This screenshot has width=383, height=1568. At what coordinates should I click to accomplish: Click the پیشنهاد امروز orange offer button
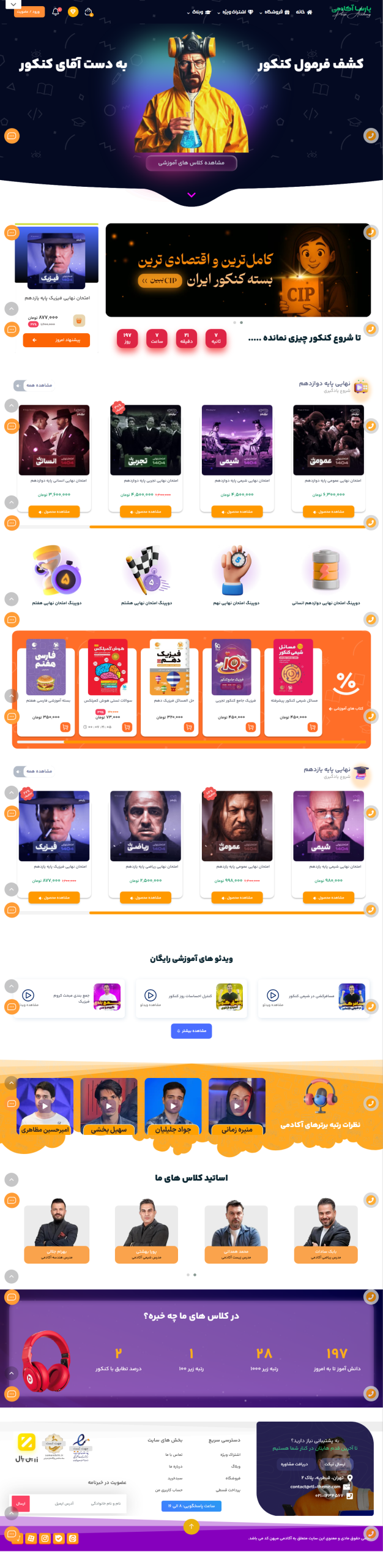56,340
